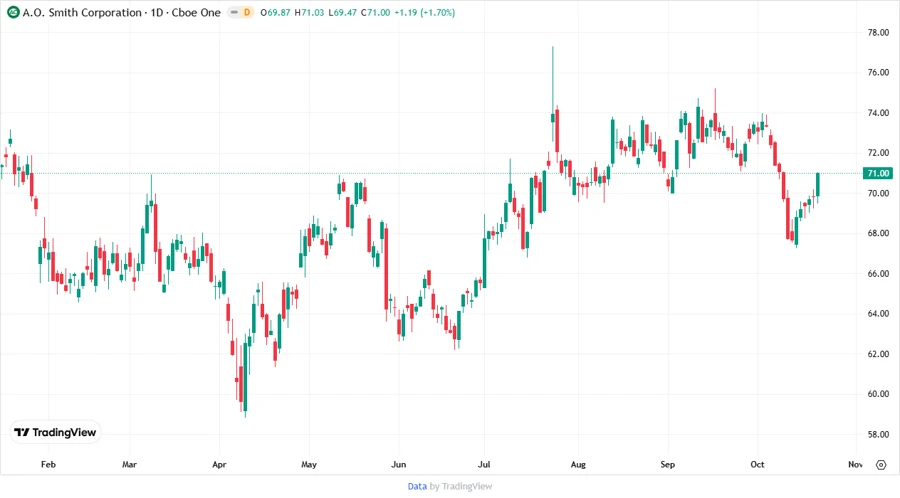This screenshot has width=900, height=498.
Task: Click the orange D delayed-data badge
Action: [247, 12]
